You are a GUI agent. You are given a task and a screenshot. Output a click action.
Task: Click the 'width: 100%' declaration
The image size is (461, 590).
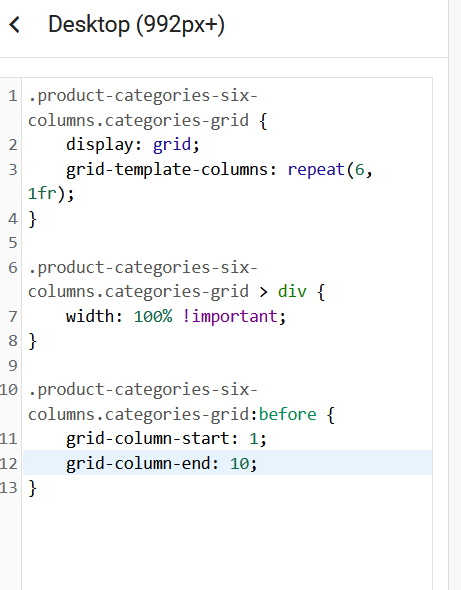click(119, 316)
